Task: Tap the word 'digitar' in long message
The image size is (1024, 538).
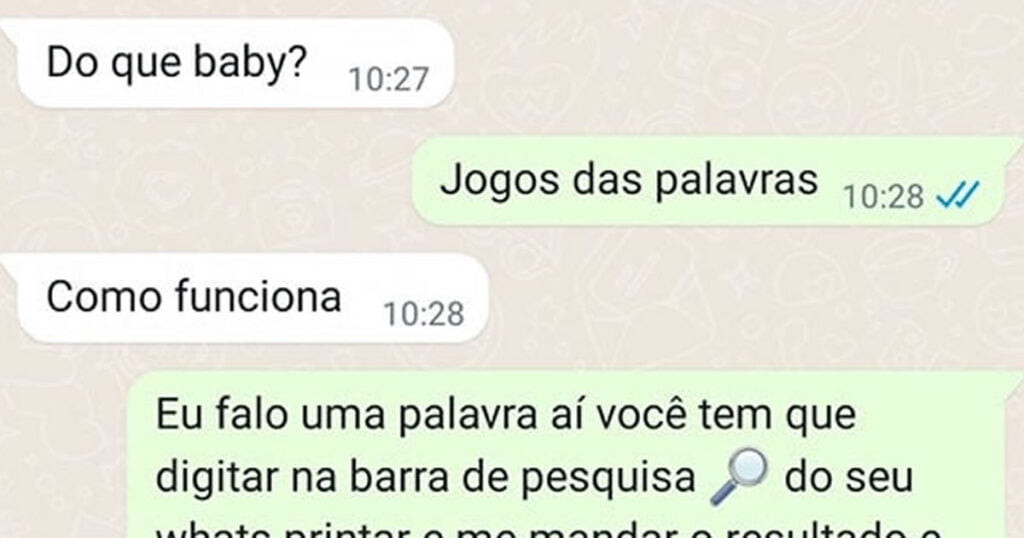Action: 217,477
